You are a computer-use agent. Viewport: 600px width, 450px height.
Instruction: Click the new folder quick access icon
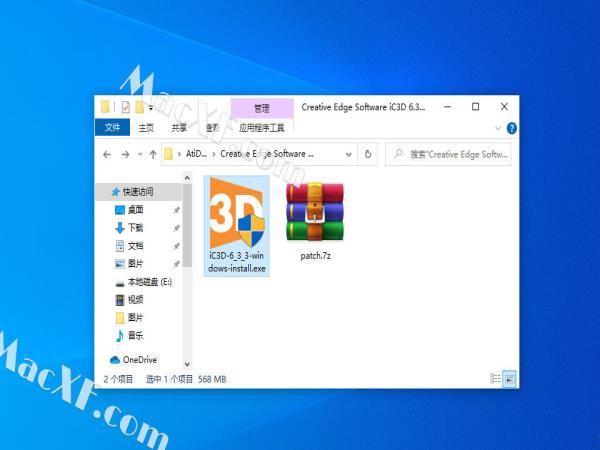[x=140, y=107]
